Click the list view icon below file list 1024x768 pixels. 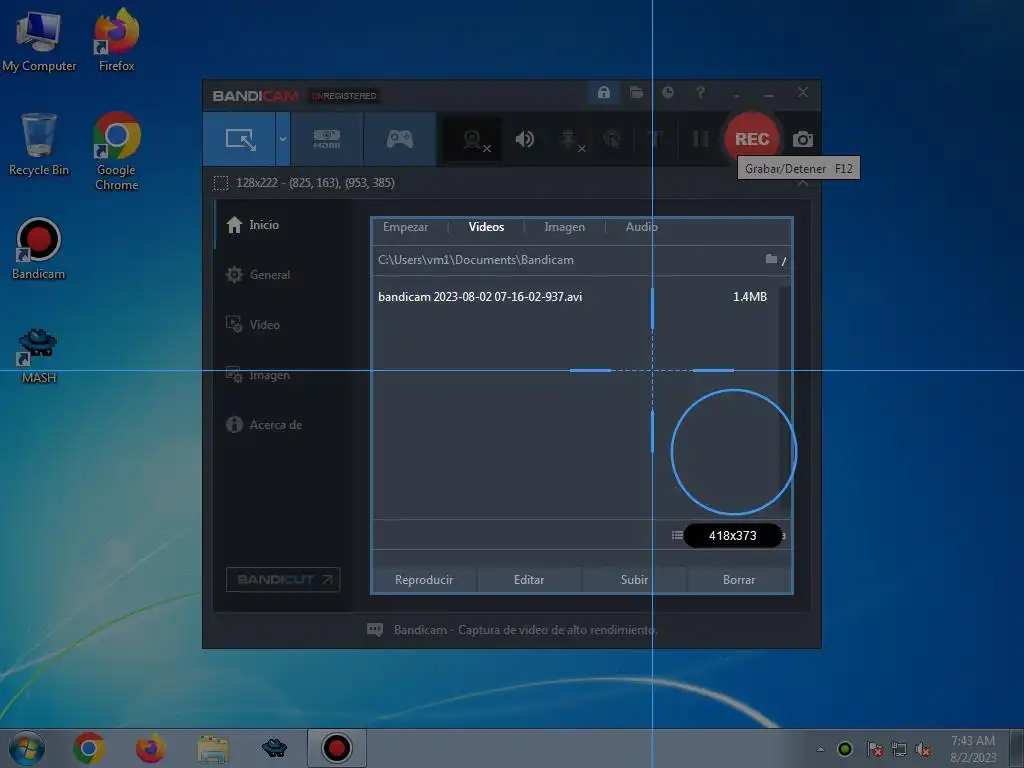point(677,536)
